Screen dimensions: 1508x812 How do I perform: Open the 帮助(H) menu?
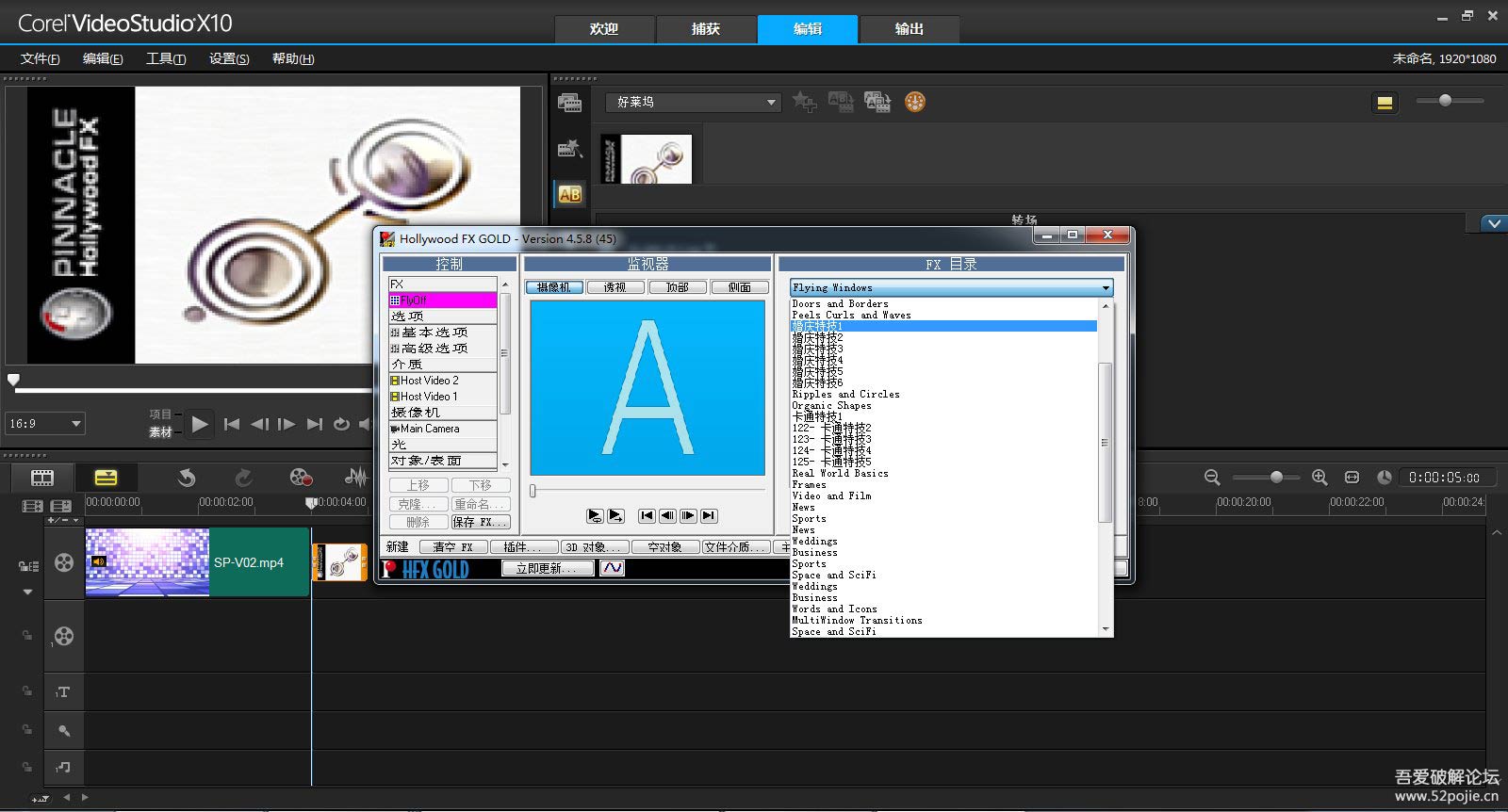(293, 58)
